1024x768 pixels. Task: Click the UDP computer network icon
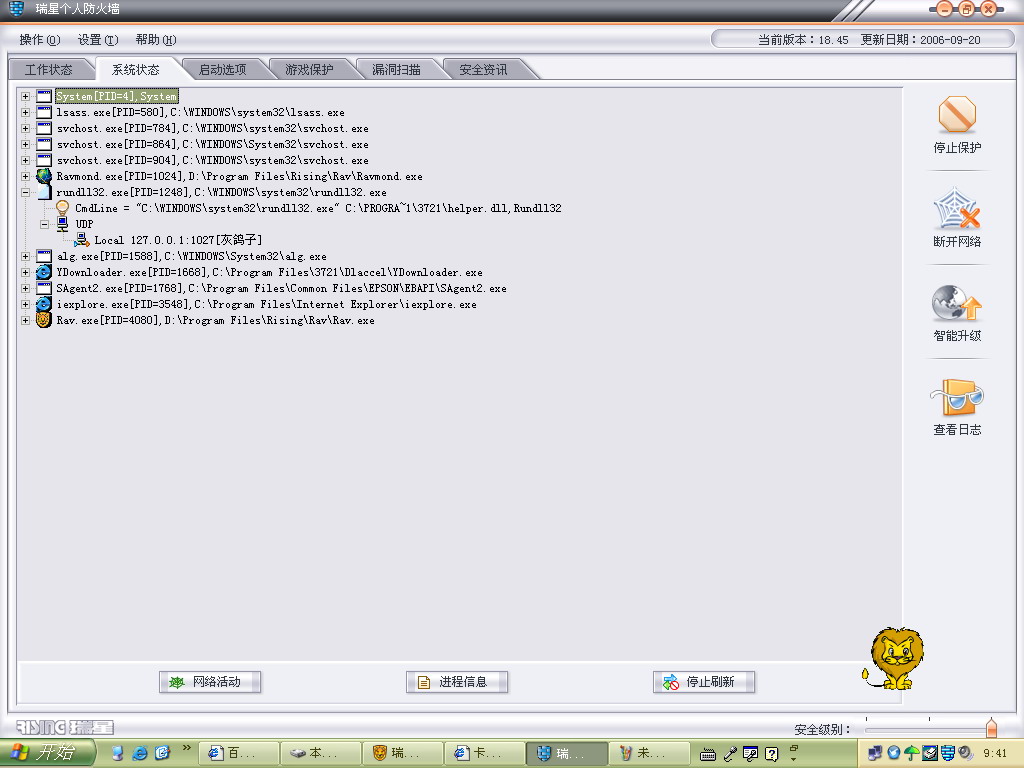63,224
